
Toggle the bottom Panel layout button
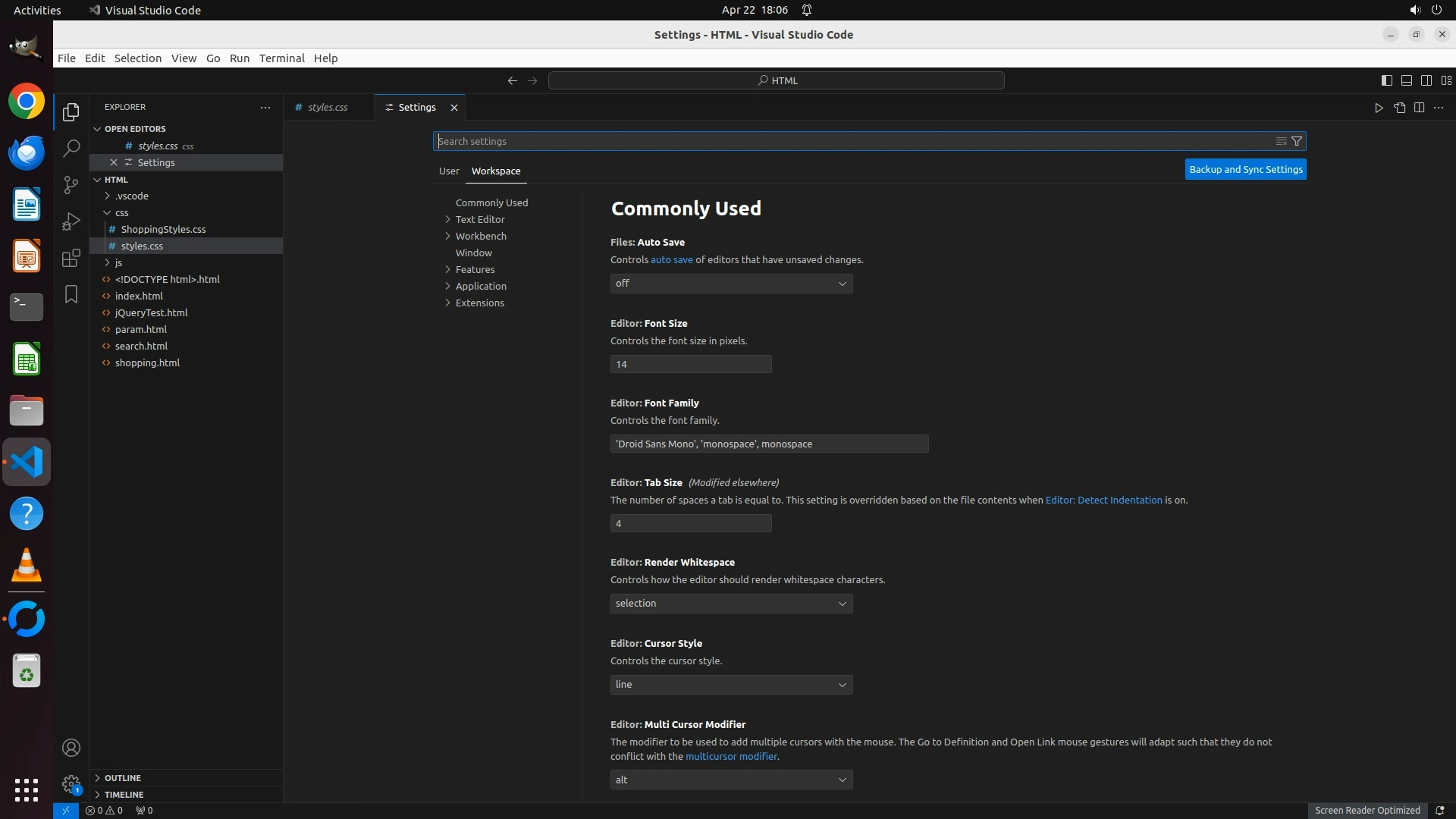1406,80
